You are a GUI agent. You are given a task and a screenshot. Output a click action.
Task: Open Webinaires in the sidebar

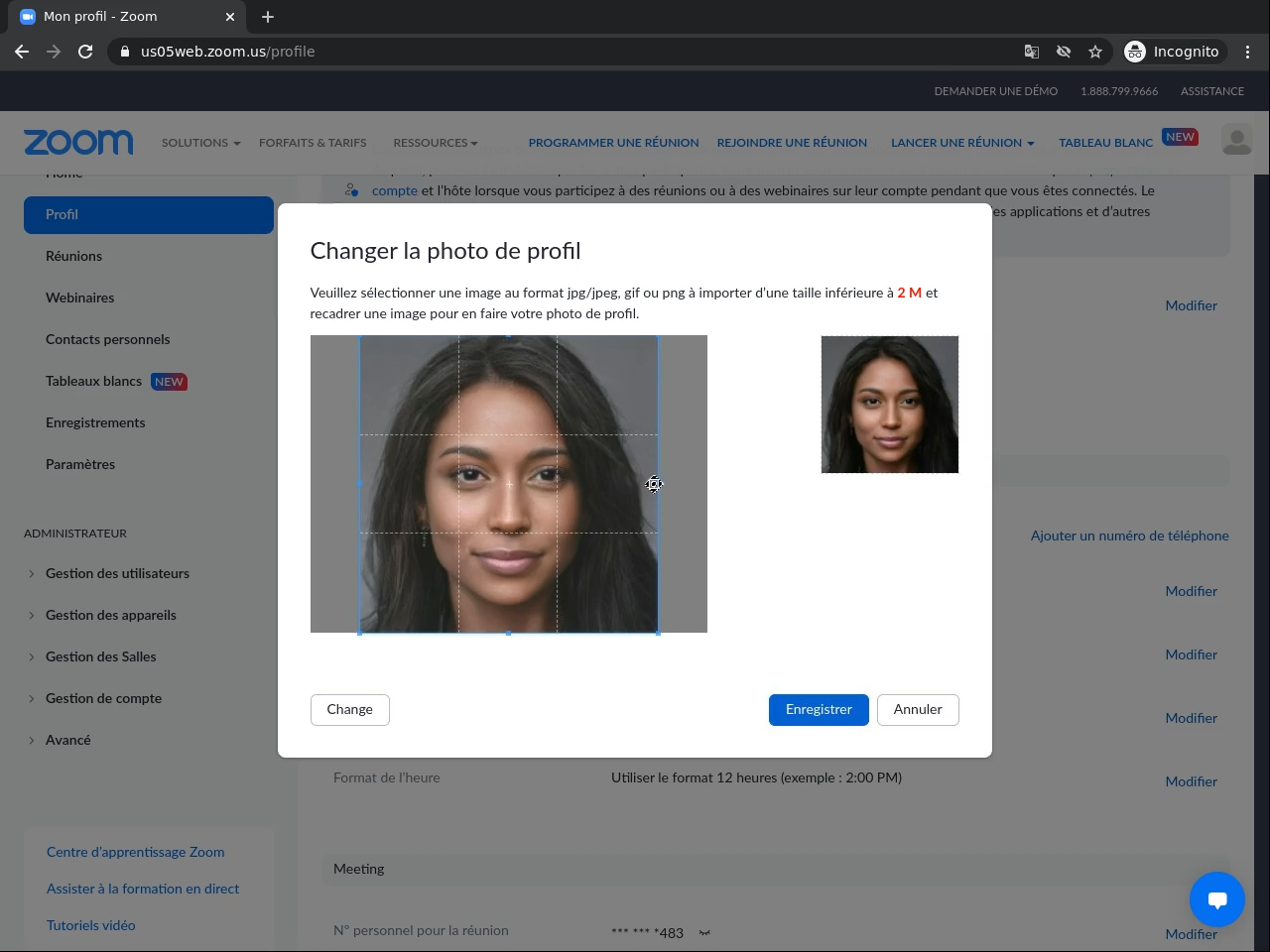tap(79, 297)
